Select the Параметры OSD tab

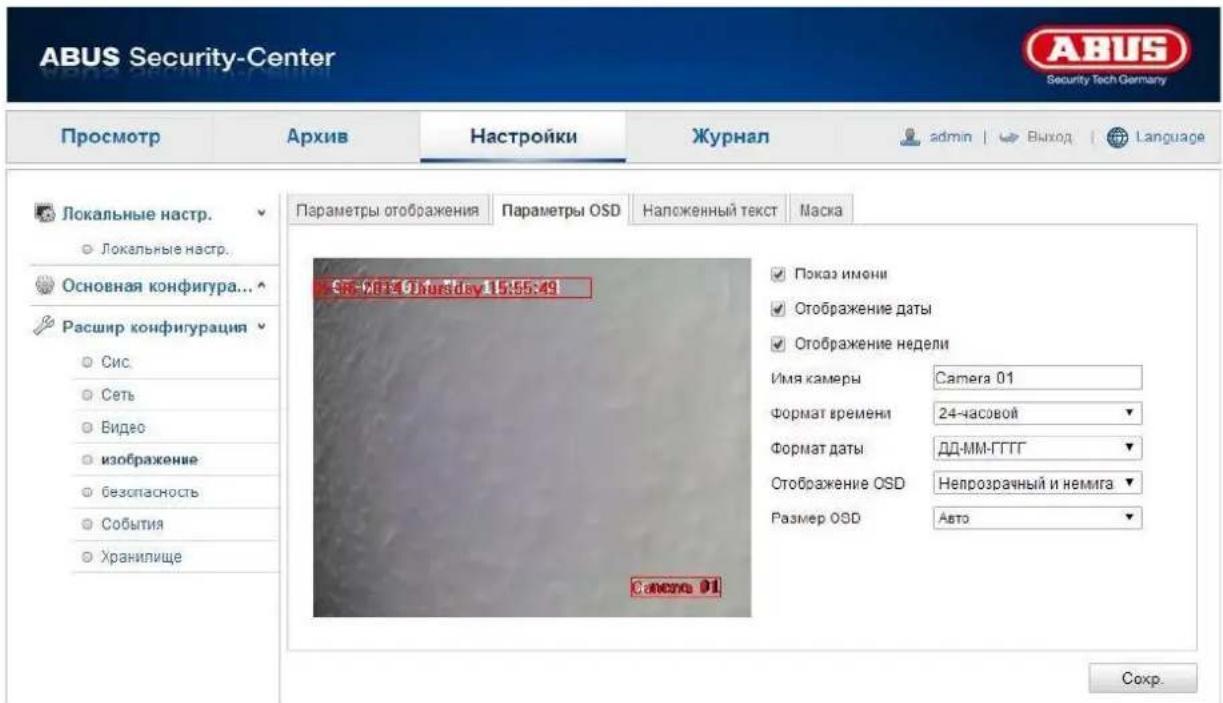coord(561,210)
